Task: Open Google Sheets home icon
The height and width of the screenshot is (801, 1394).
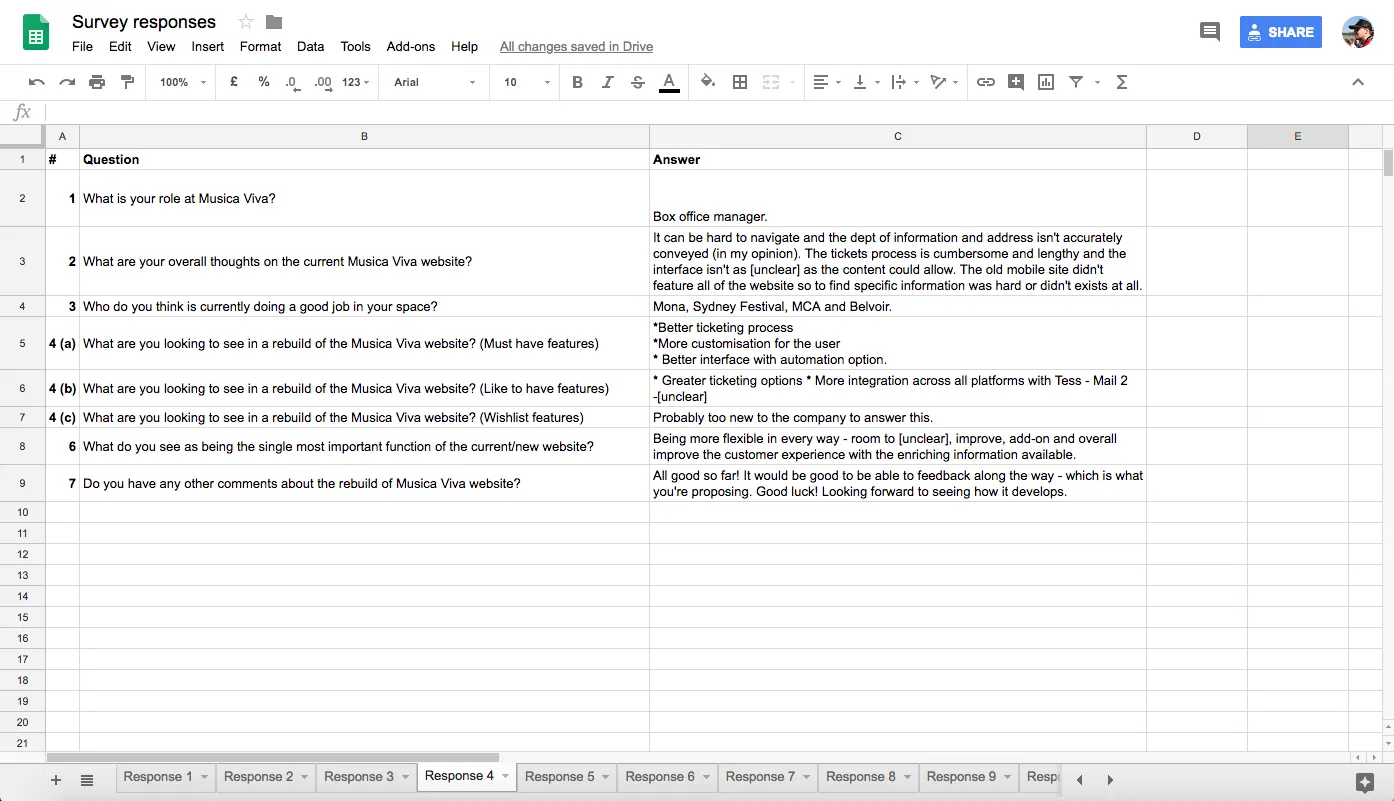Action: [37, 33]
